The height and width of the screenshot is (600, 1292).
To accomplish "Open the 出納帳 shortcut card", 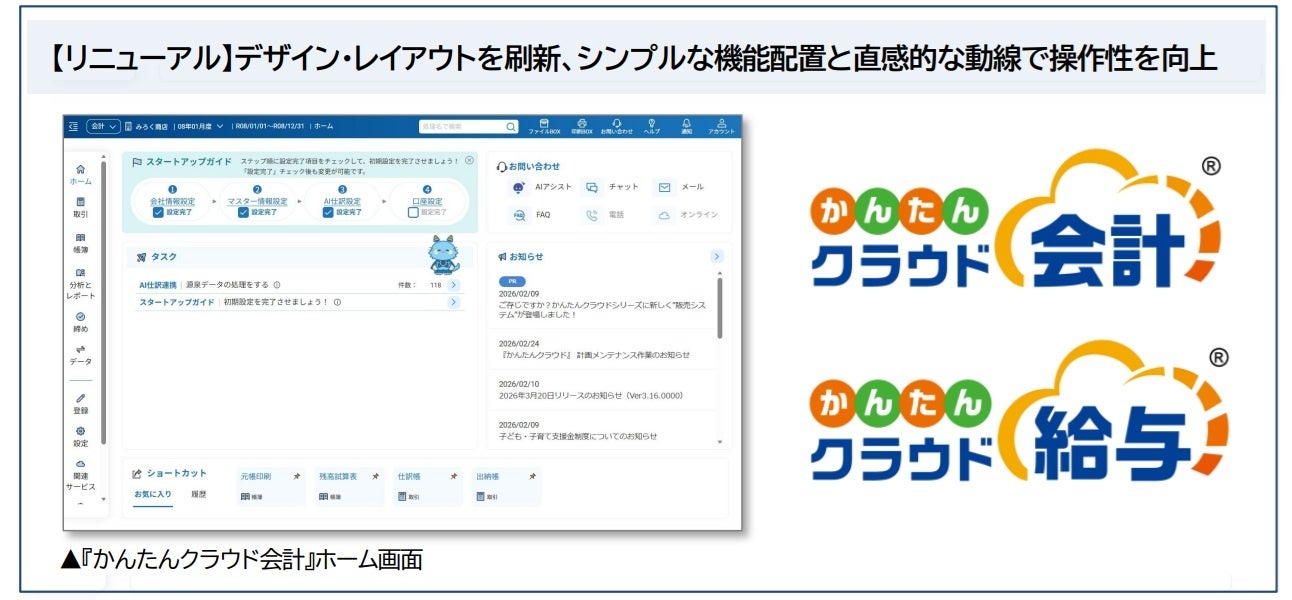I will (506, 486).
